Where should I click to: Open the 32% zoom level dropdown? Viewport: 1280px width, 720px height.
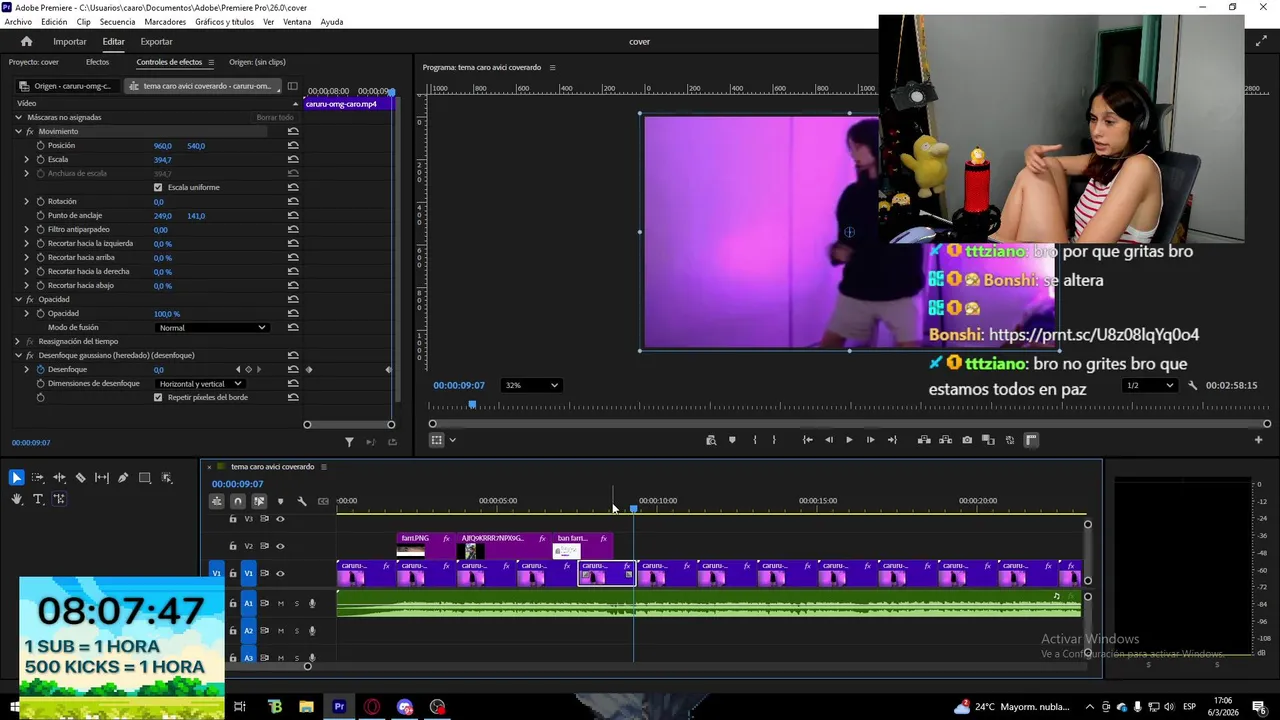point(531,385)
